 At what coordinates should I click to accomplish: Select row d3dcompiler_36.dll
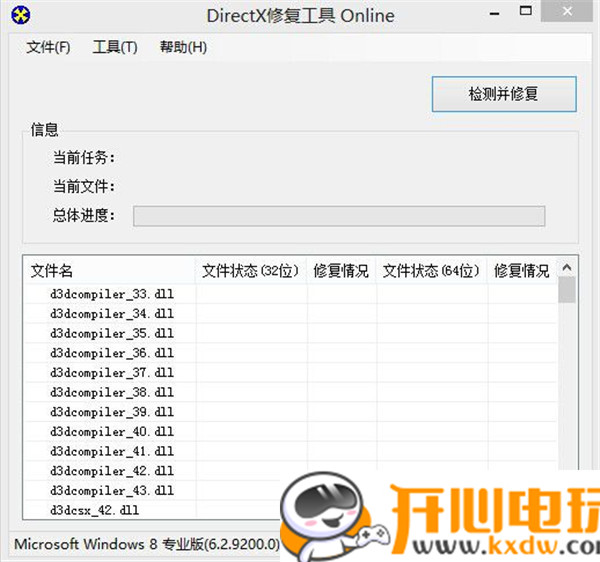(291, 353)
